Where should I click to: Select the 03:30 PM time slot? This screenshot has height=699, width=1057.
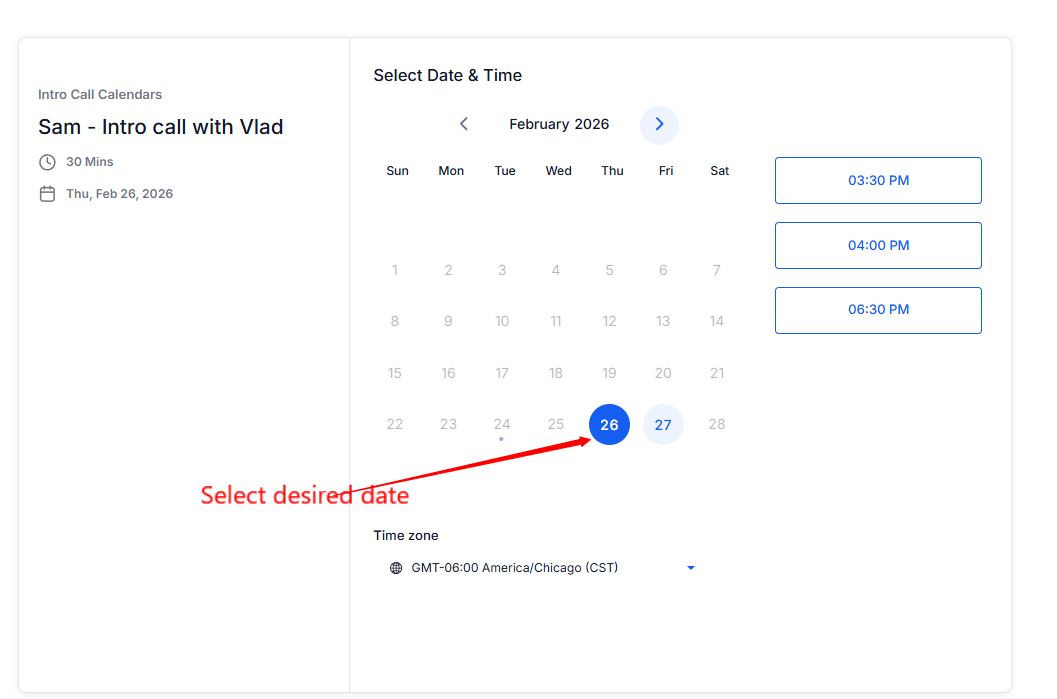(x=878, y=181)
